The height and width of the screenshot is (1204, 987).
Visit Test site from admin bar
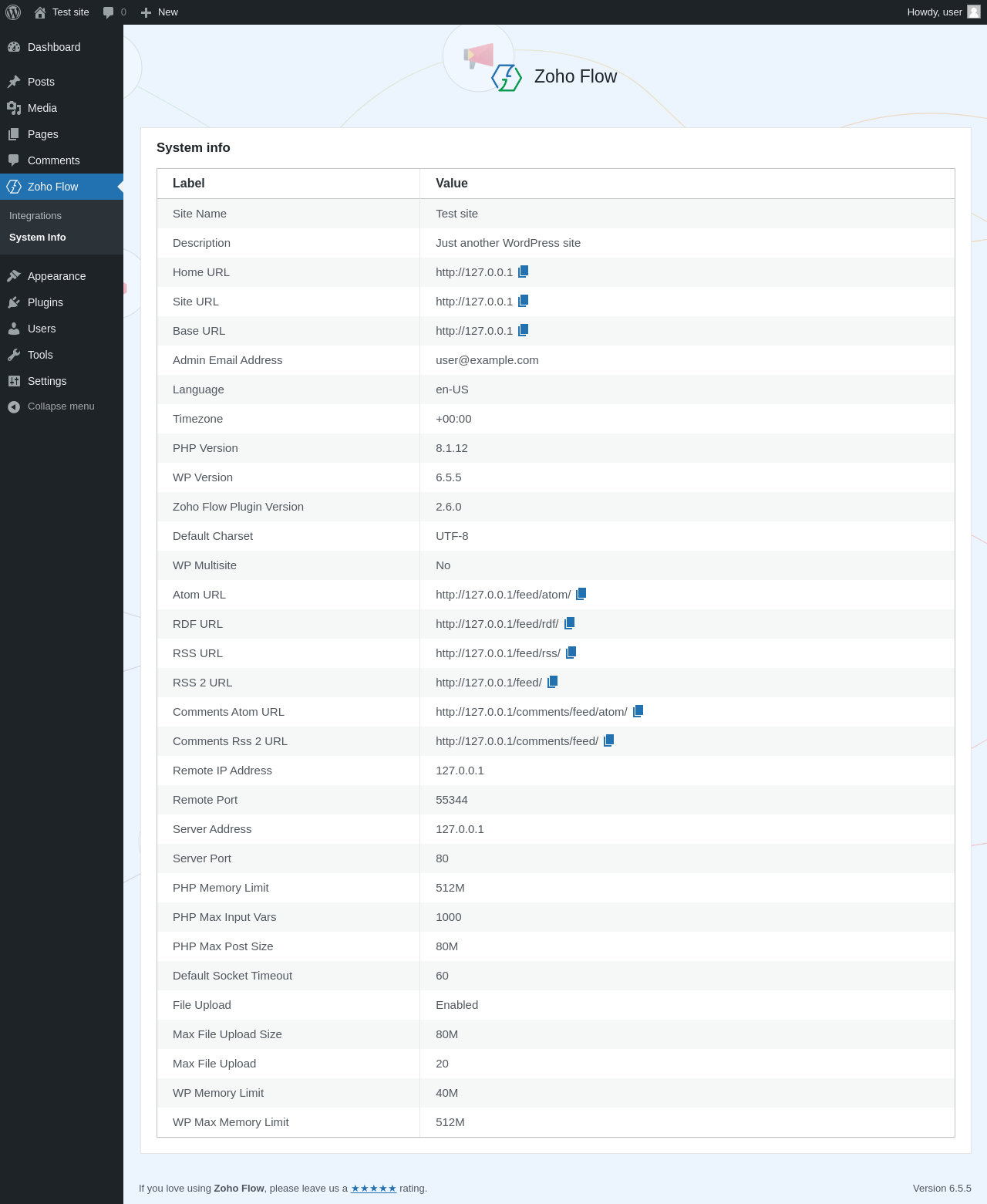coord(62,12)
